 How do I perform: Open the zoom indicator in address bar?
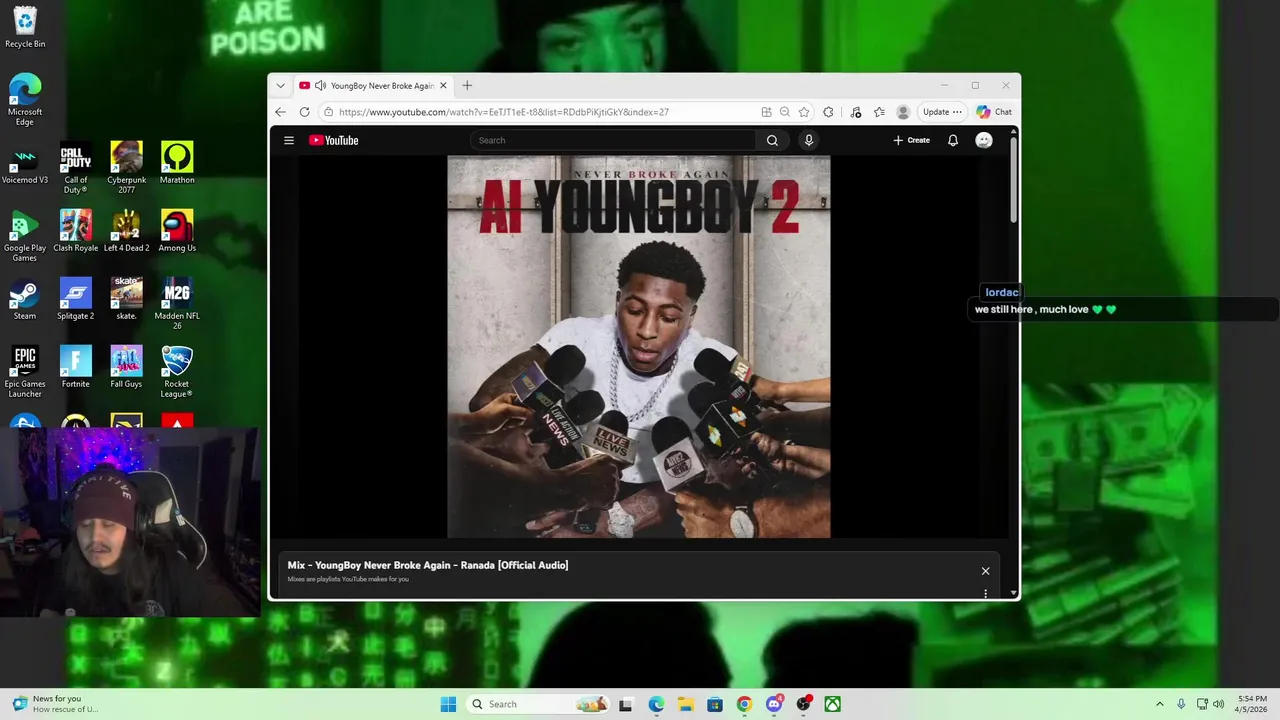click(x=785, y=112)
